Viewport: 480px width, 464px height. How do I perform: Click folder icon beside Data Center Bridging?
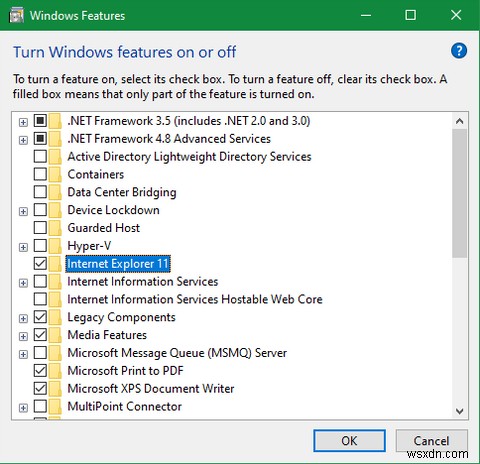tap(55, 192)
